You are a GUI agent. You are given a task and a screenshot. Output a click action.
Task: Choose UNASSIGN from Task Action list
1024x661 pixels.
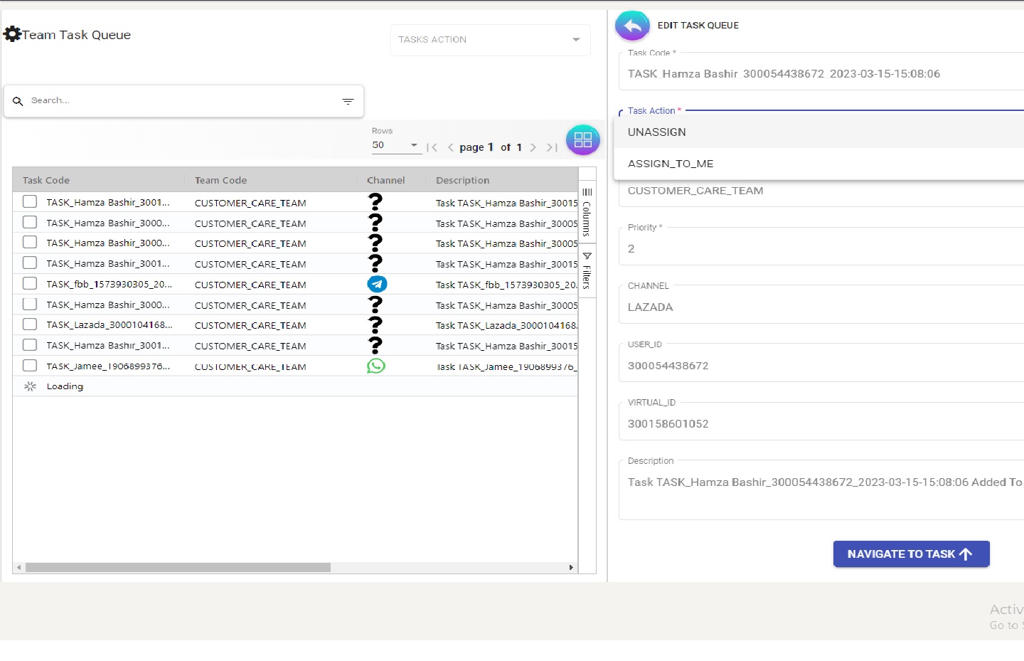pyautogui.click(x=657, y=132)
